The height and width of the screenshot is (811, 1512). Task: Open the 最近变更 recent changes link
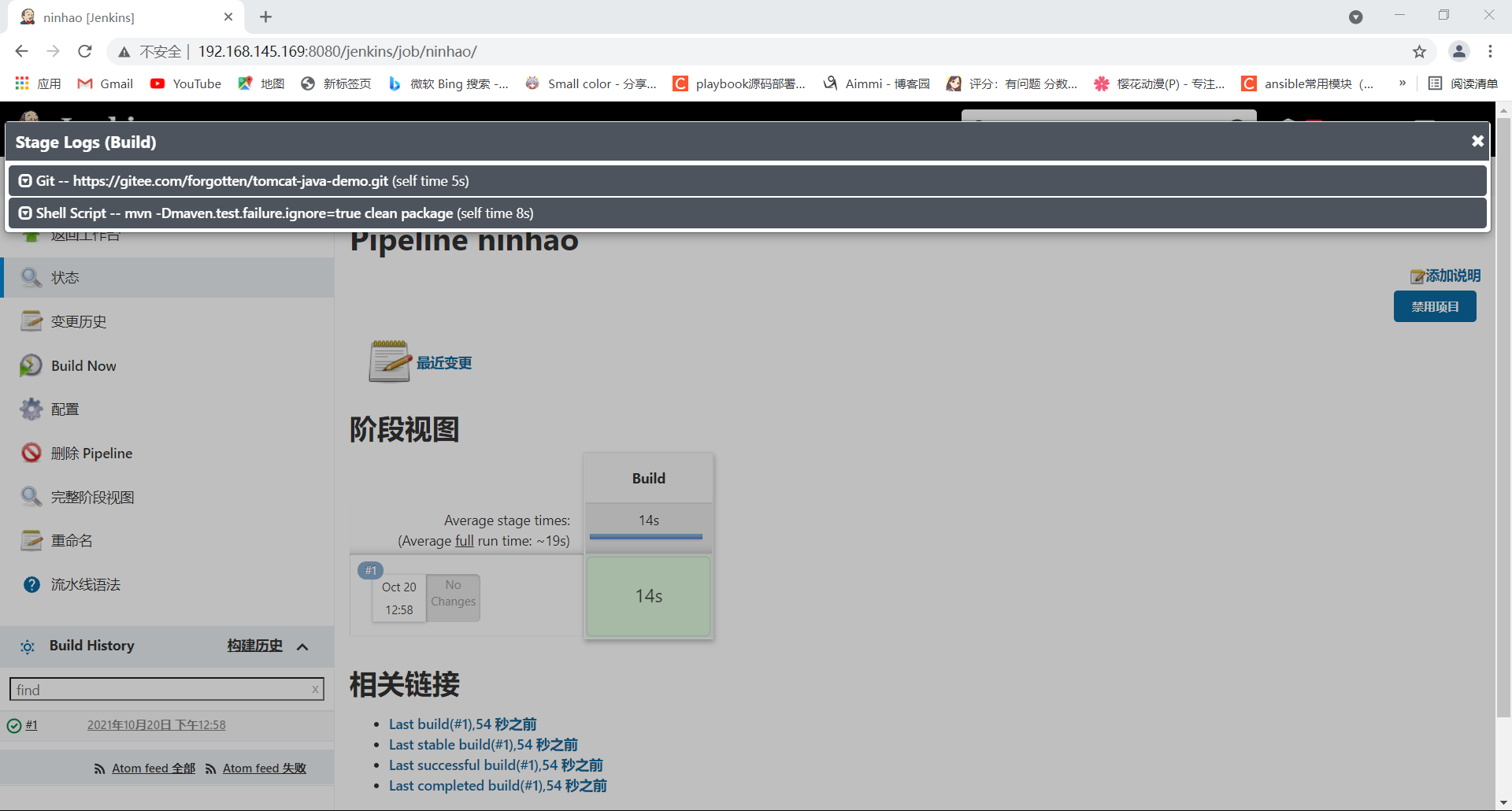click(x=444, y=363)
